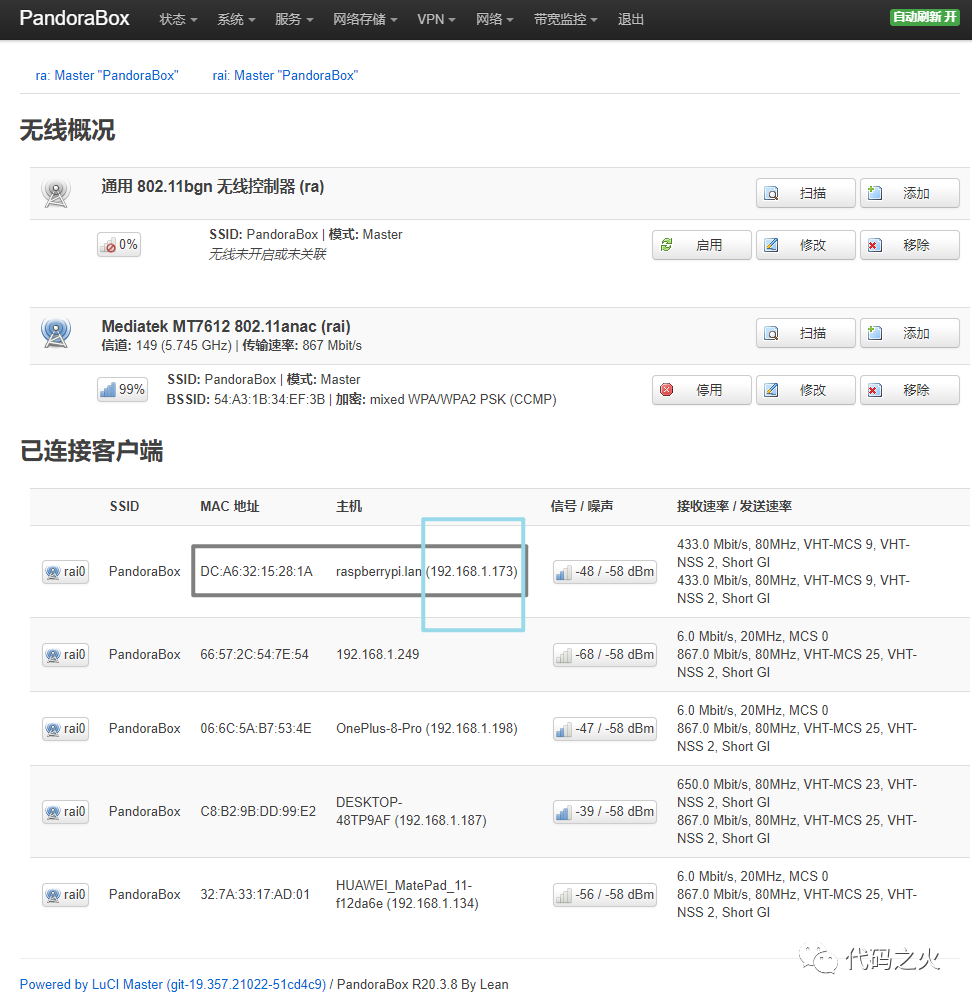Click the MAC address 32:7A:33:17:AD:01
972x1002 pixels.
pyautogui.click(x=255, y=895)
